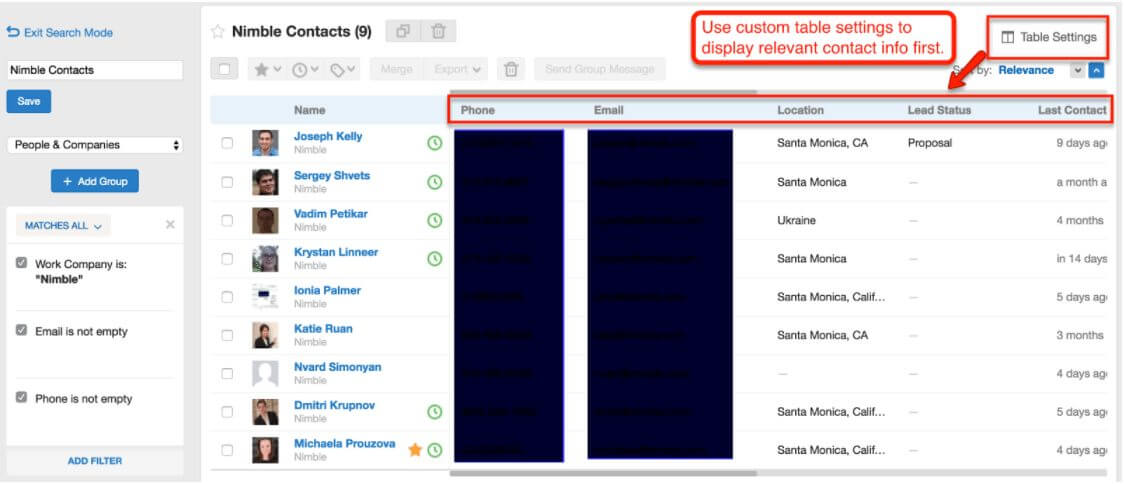Remove the MATCHES ALL filter group with X
Viewport: 1124px width, 484px height.
click(x=170, y=225)
